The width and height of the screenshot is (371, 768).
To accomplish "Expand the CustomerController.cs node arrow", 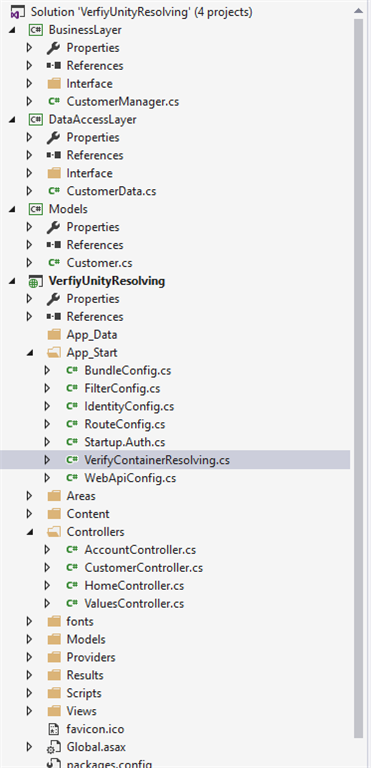I will point(47,568).
